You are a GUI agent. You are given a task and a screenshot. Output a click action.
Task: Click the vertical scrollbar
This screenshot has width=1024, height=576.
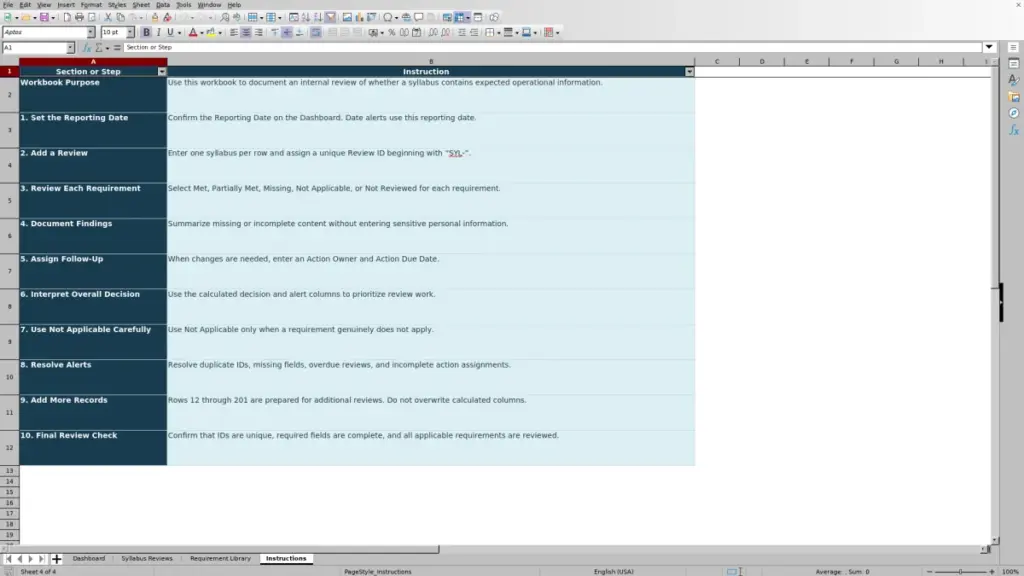[995, 300]
